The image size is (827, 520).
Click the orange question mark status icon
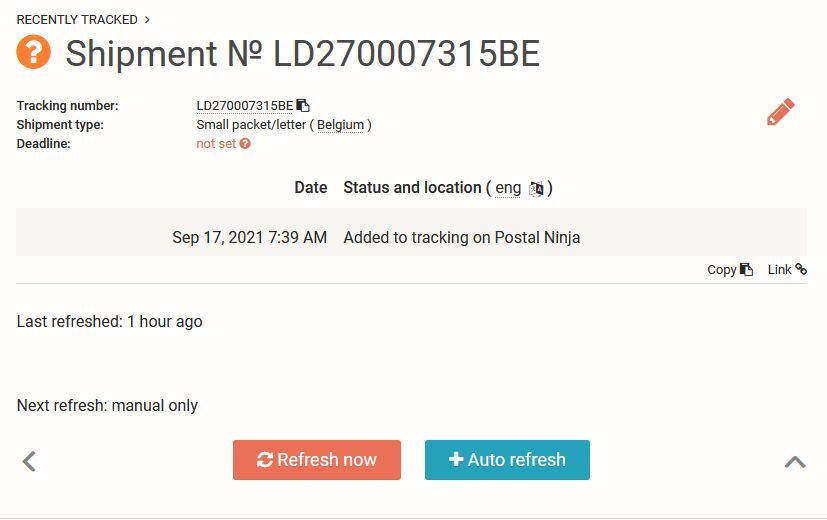coord(33,52)
